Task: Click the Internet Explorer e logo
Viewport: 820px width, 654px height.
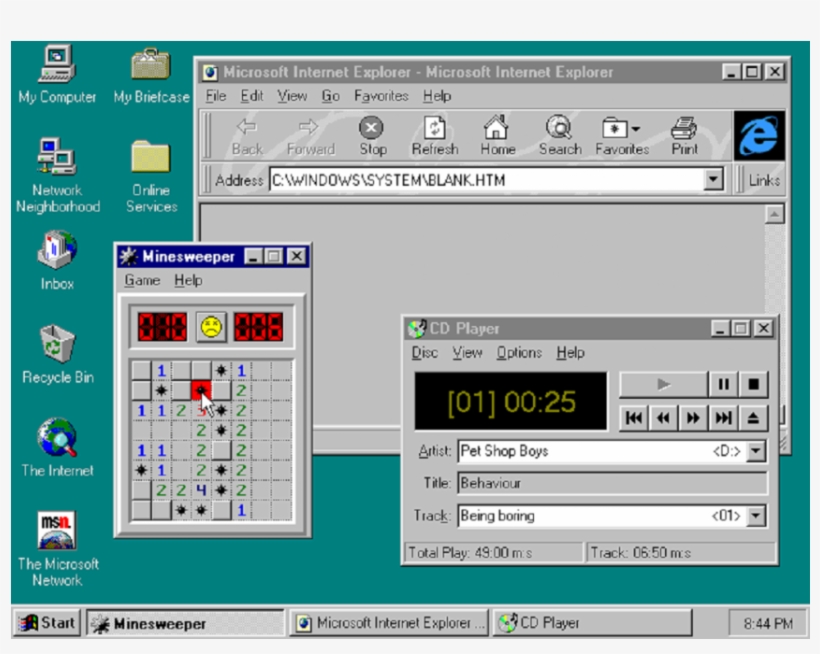Action: point(759,135)
